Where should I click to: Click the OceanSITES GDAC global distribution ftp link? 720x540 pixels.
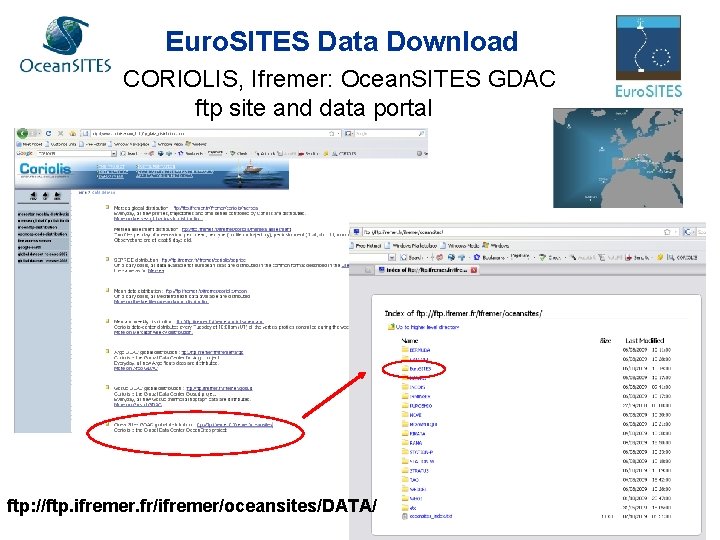235,425
